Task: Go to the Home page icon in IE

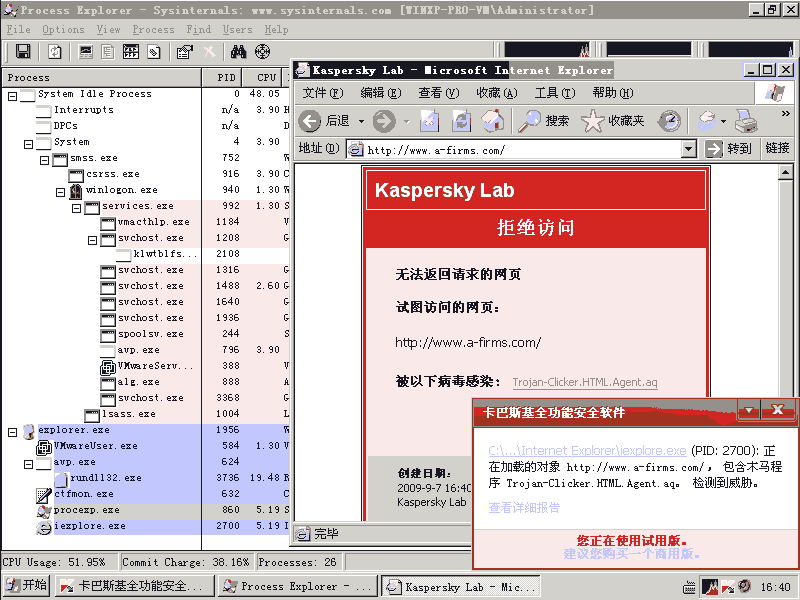Action: (x=493, y=121)
